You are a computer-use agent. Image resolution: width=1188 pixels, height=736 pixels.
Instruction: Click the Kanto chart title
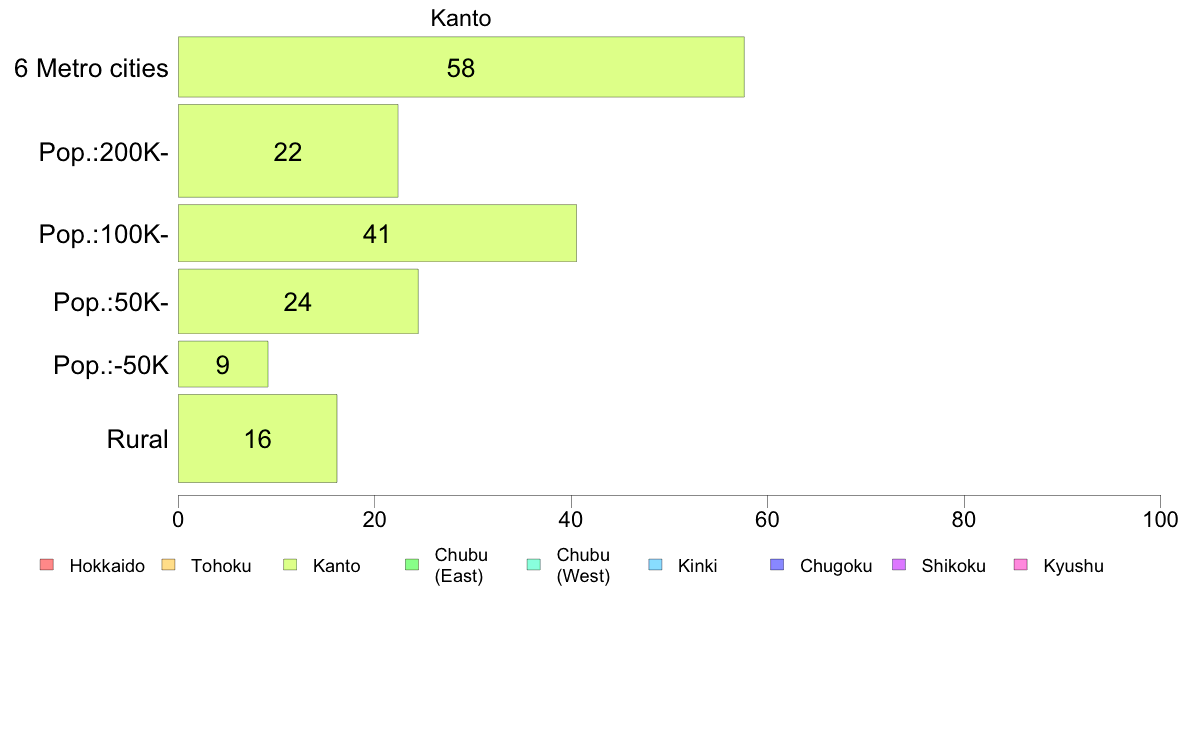click(x=461, y=18)
